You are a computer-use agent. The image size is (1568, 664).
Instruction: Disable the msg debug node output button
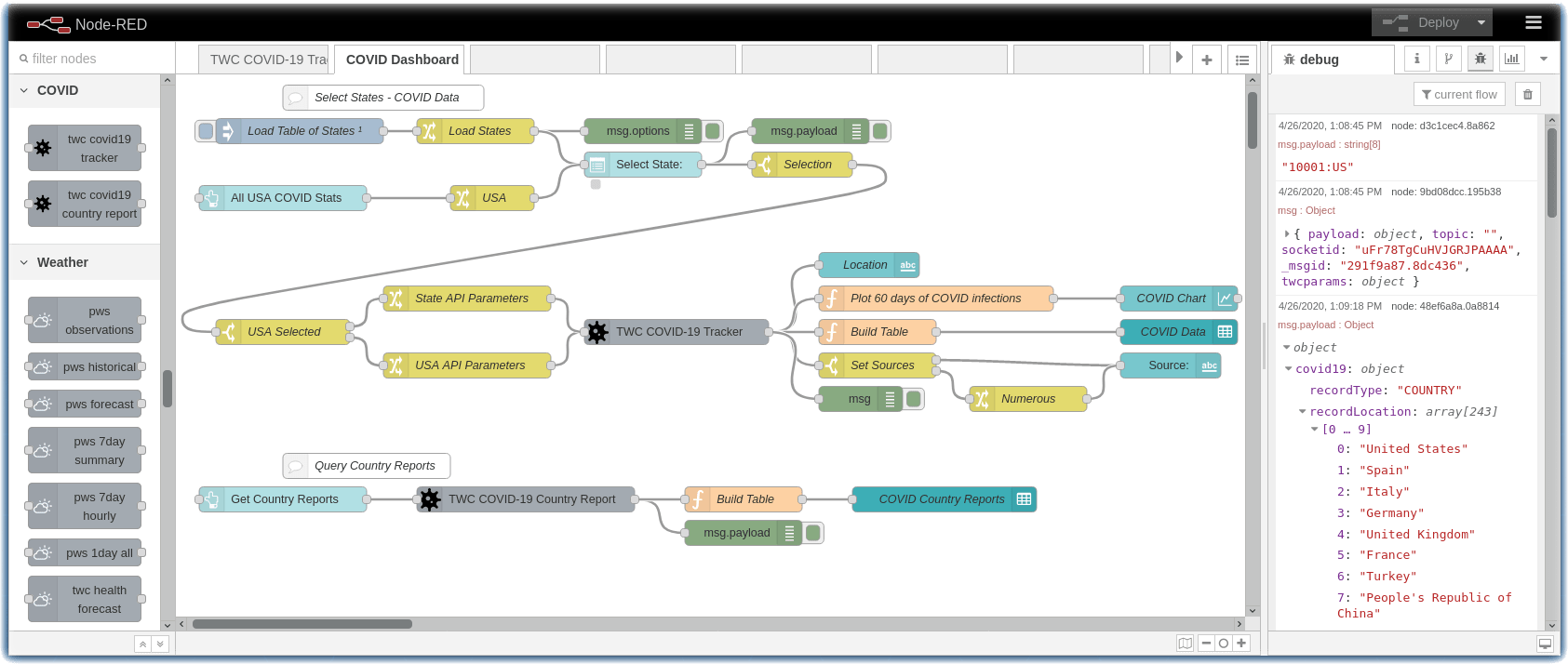click(914, 399)
